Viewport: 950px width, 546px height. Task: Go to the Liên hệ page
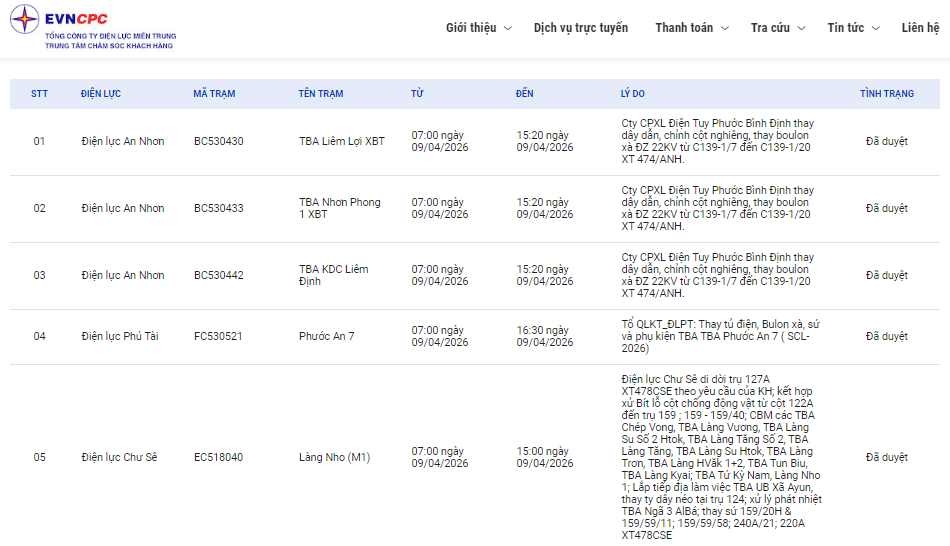(x=919, y=28)
